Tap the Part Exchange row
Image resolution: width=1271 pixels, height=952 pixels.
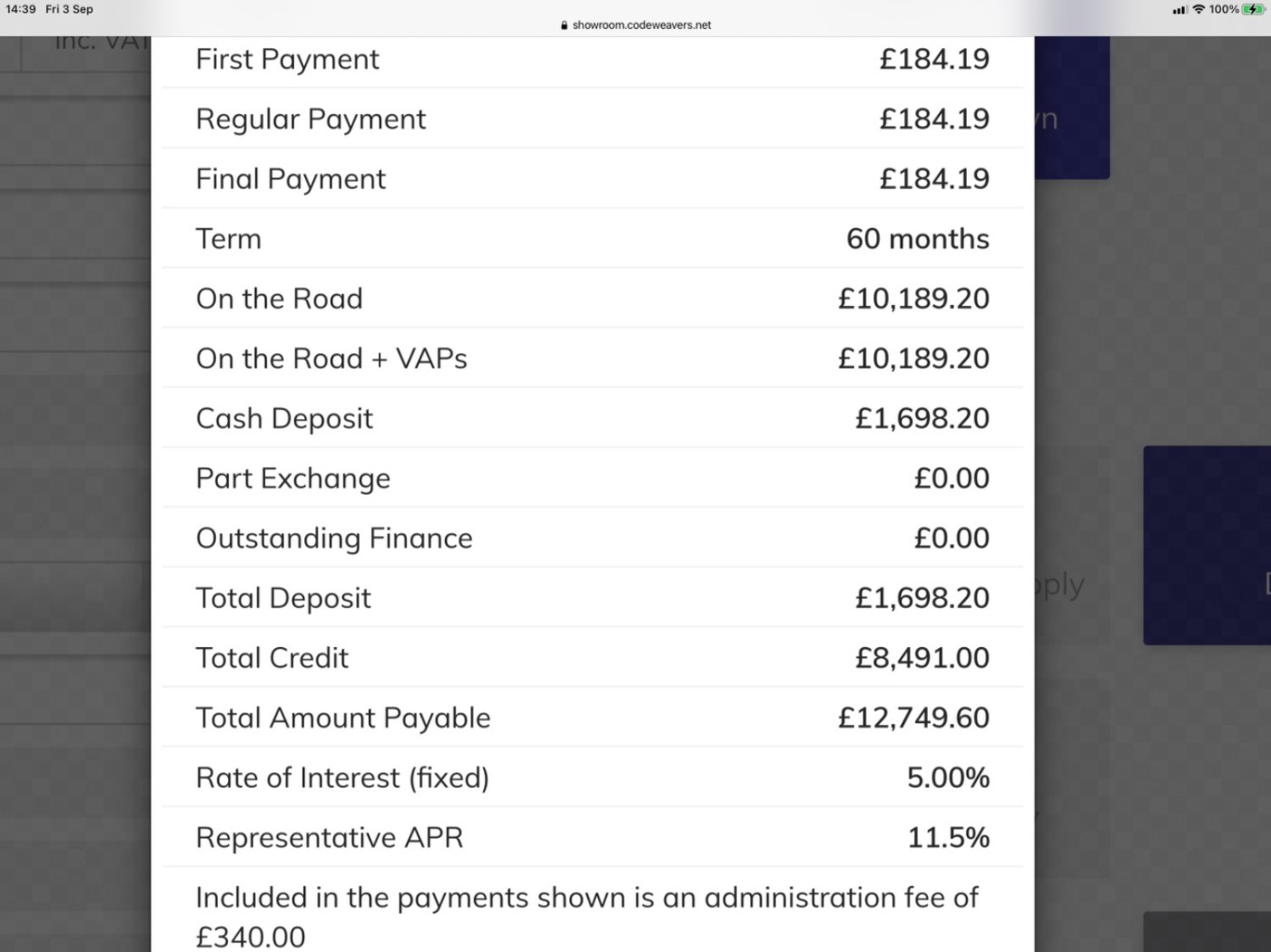(592, 478)
